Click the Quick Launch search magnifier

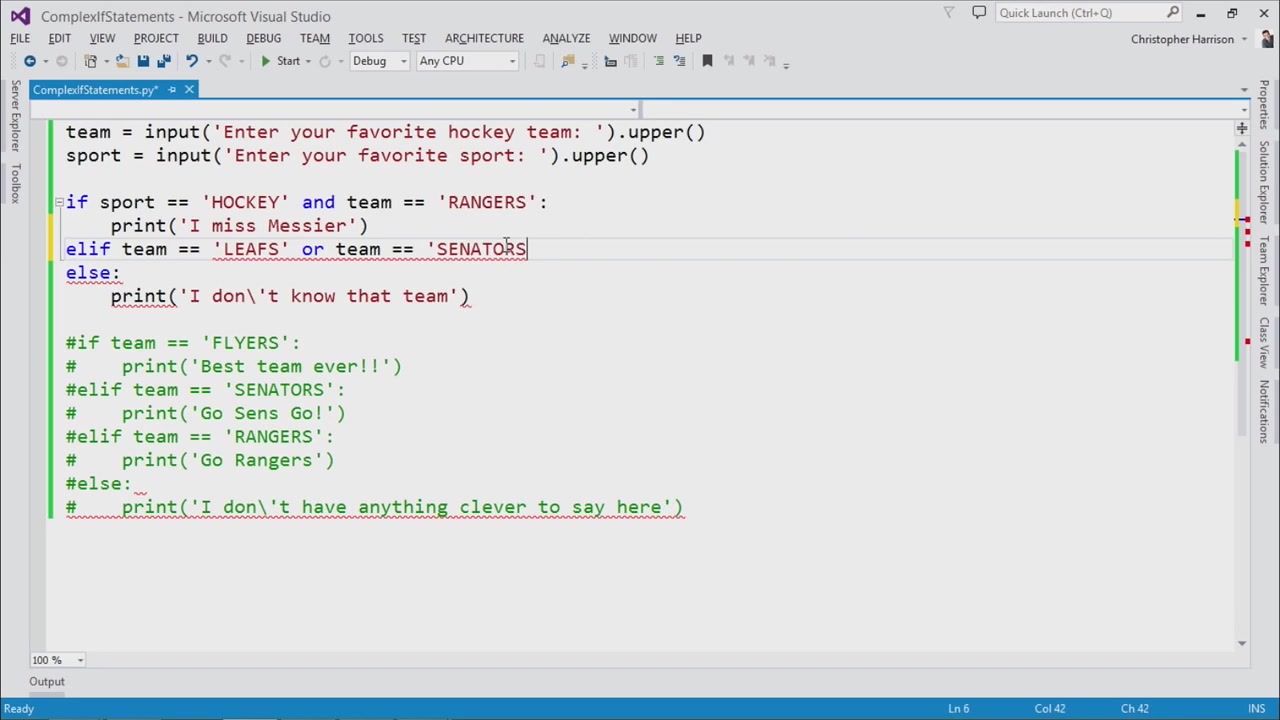click(x=1172, y=13)
